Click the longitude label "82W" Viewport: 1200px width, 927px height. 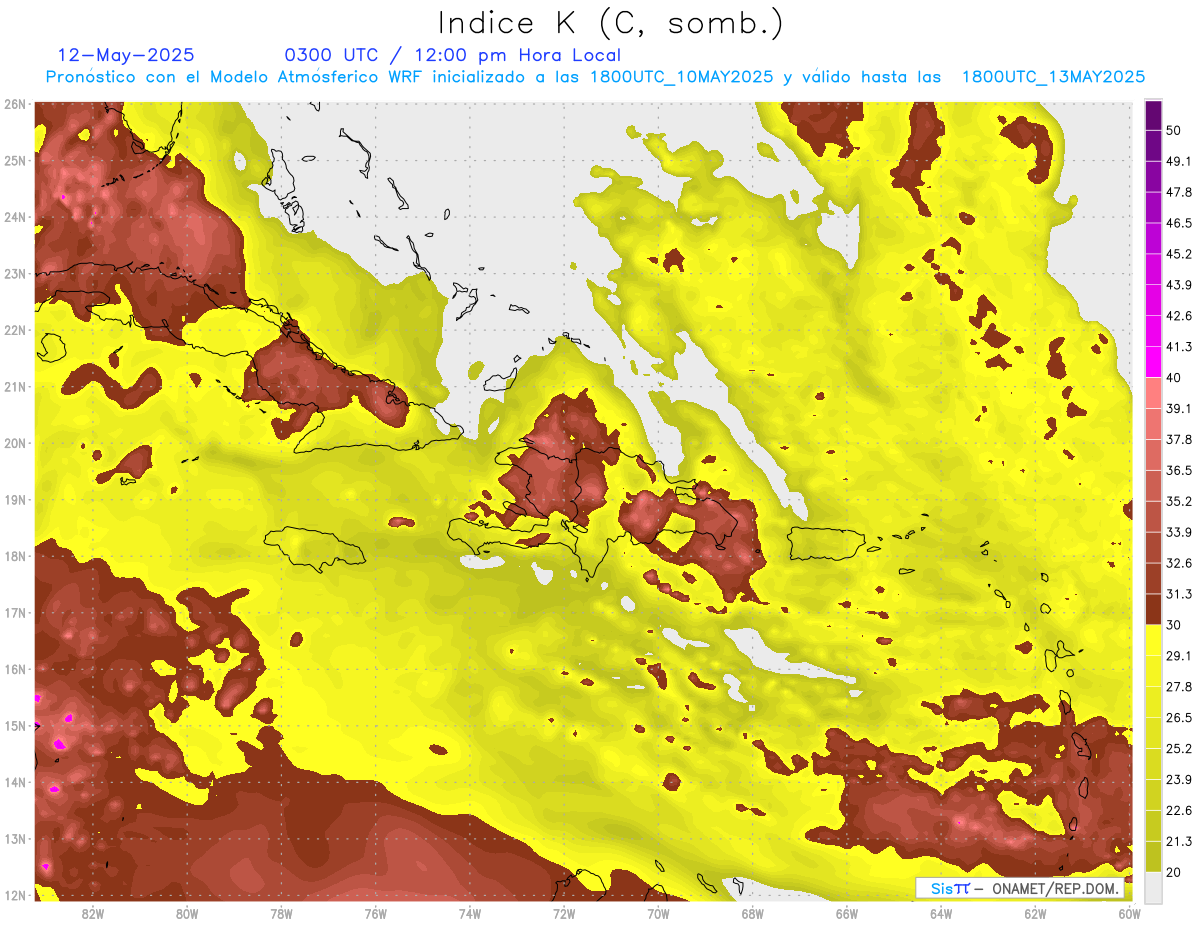pos(93,913)
